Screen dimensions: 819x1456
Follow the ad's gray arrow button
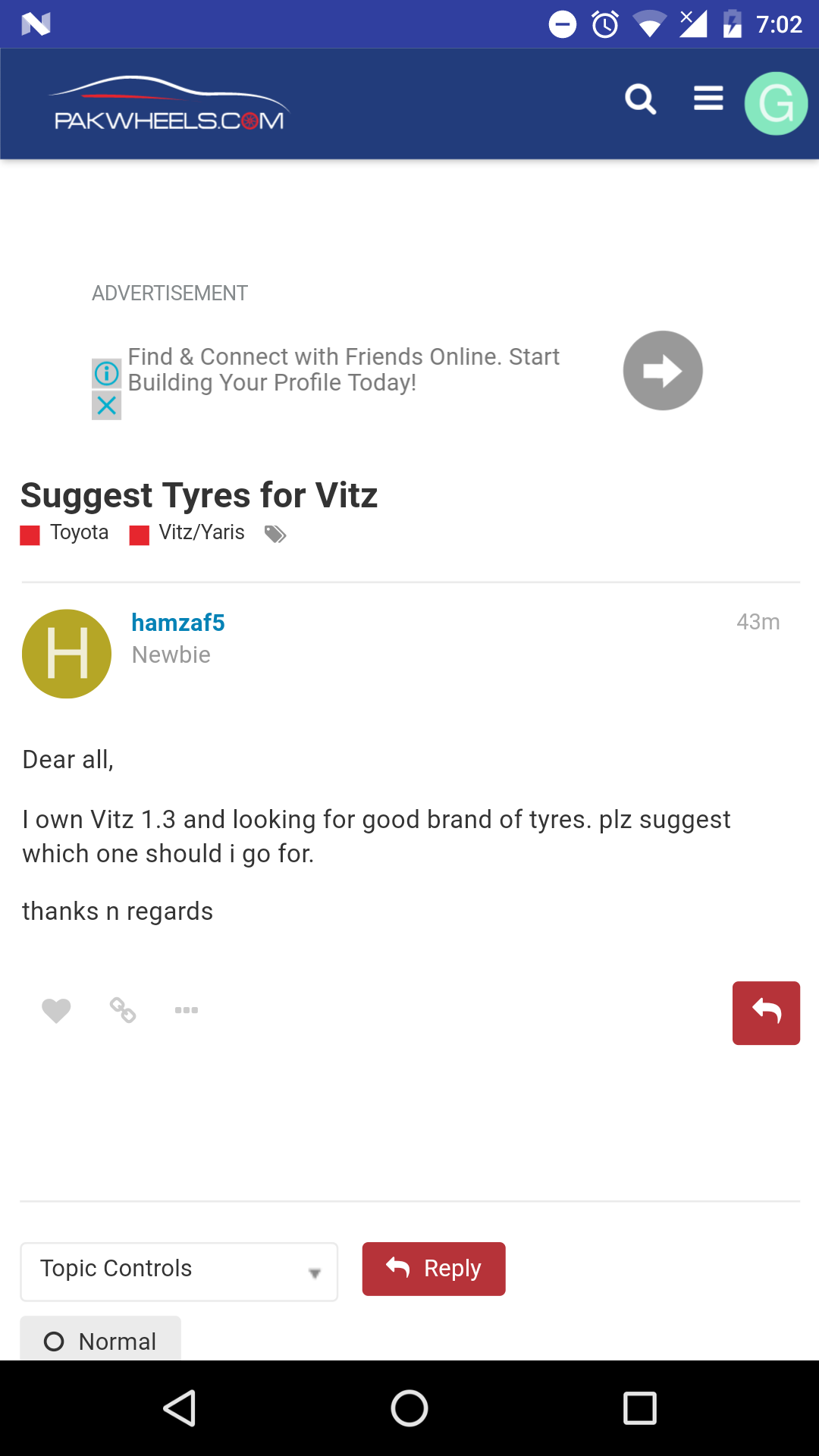[663, 371]
